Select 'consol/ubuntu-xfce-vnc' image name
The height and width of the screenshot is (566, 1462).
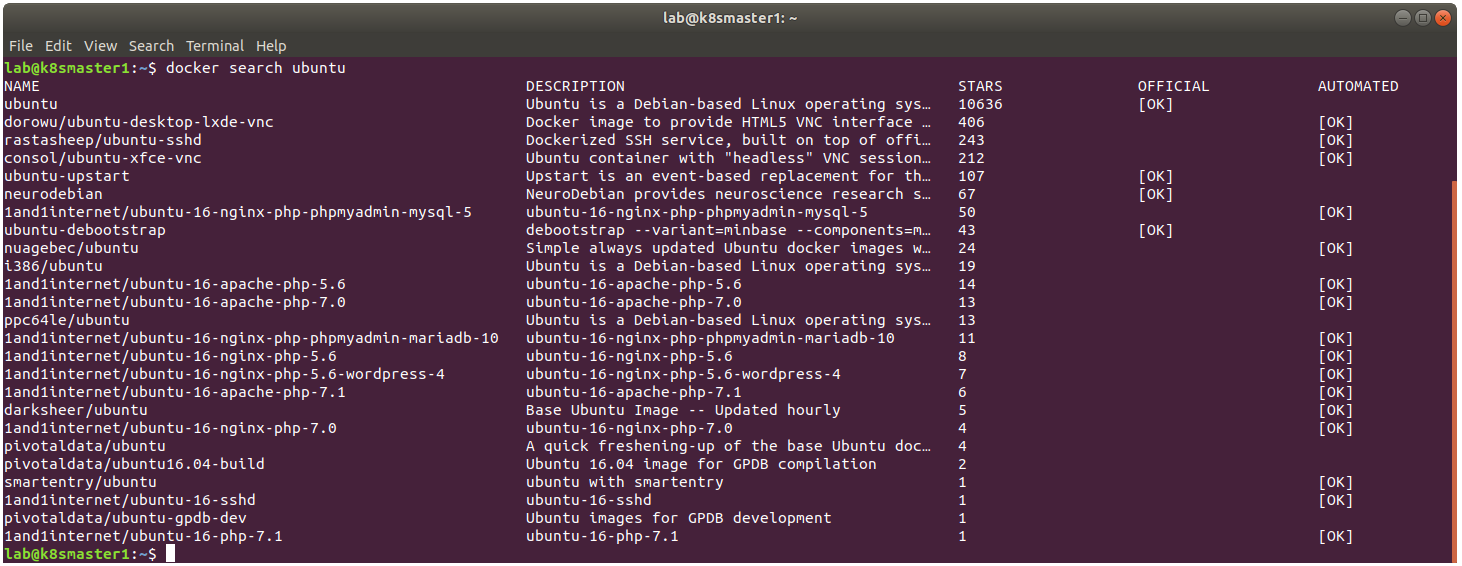pos(103,158)
